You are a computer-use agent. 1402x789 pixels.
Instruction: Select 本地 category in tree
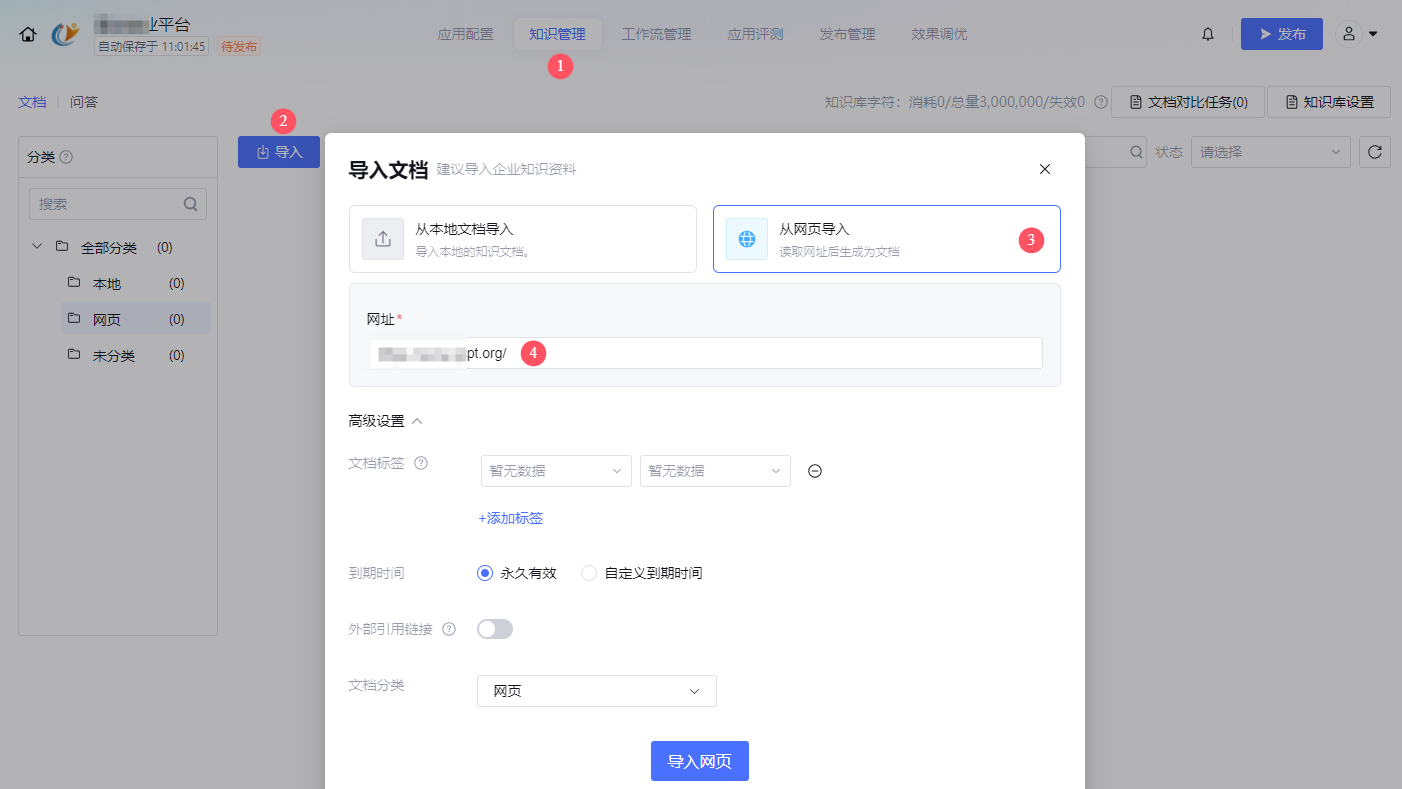pyautogui.click(x=135, y=283)
